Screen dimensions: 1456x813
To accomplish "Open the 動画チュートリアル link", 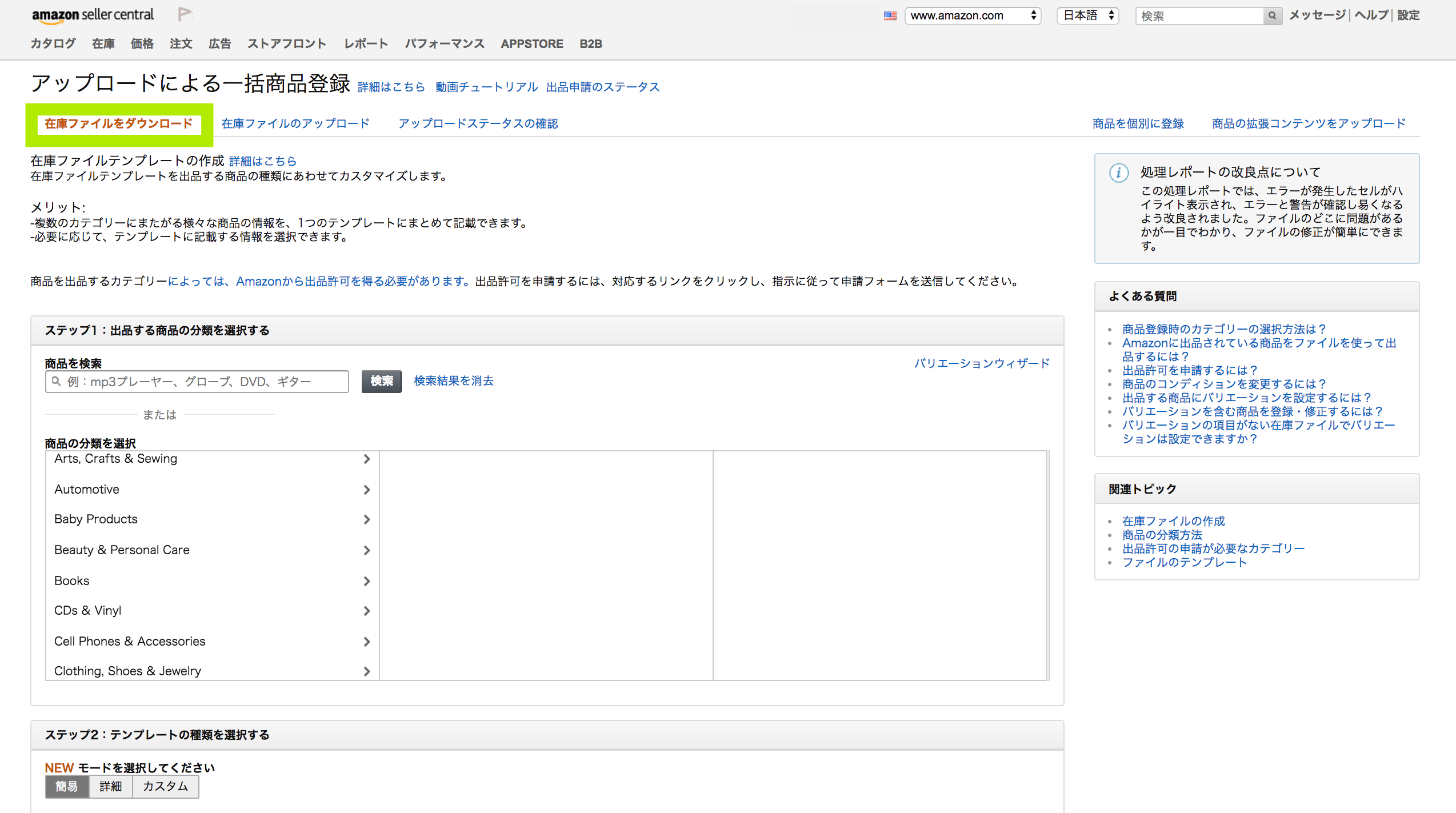I will [486, 87].
